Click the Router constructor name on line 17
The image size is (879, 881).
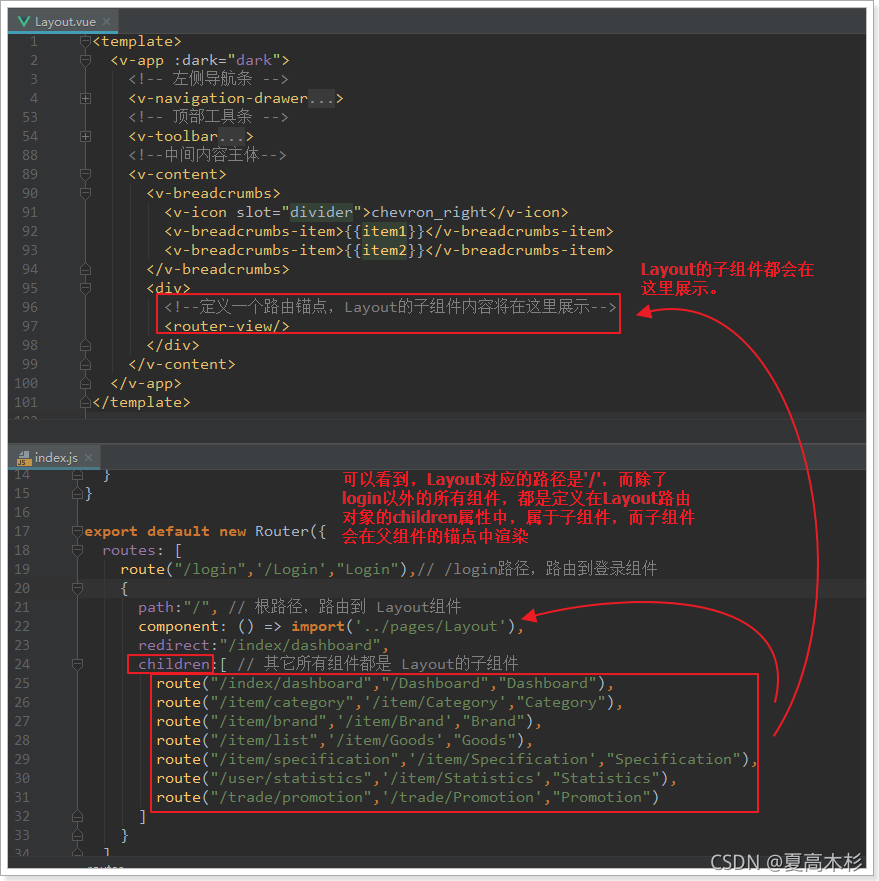pos(282,531)
